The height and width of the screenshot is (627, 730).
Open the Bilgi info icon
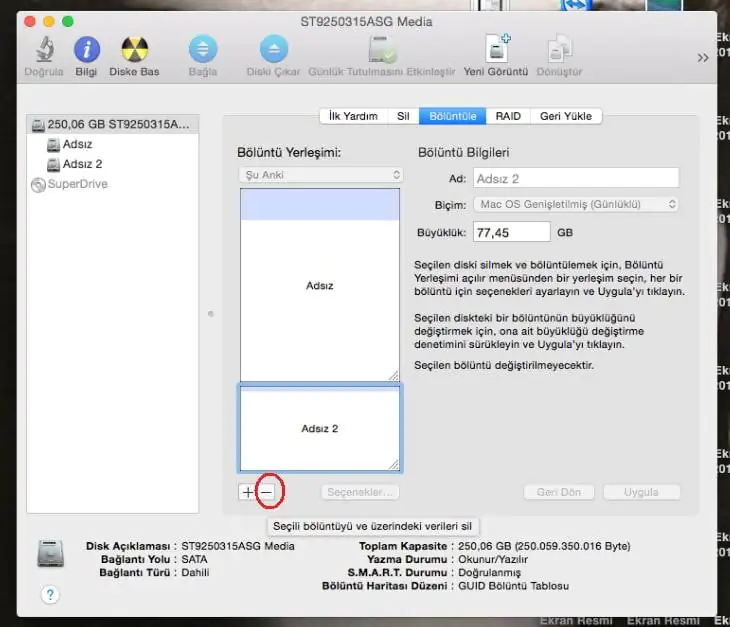(87, 50)
